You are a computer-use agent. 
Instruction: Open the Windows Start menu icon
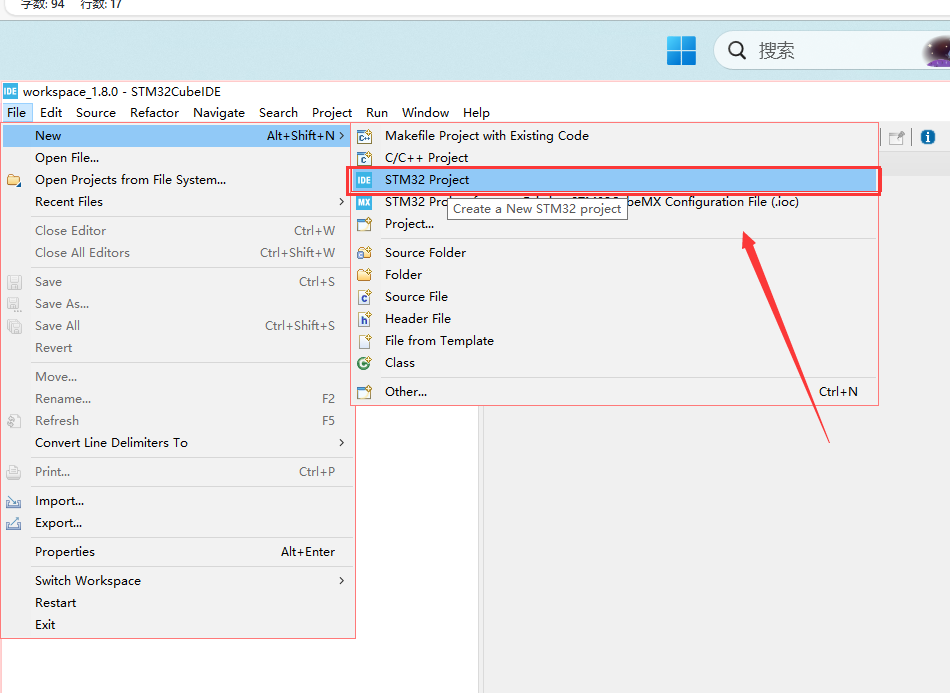click(x=681, y=50)
